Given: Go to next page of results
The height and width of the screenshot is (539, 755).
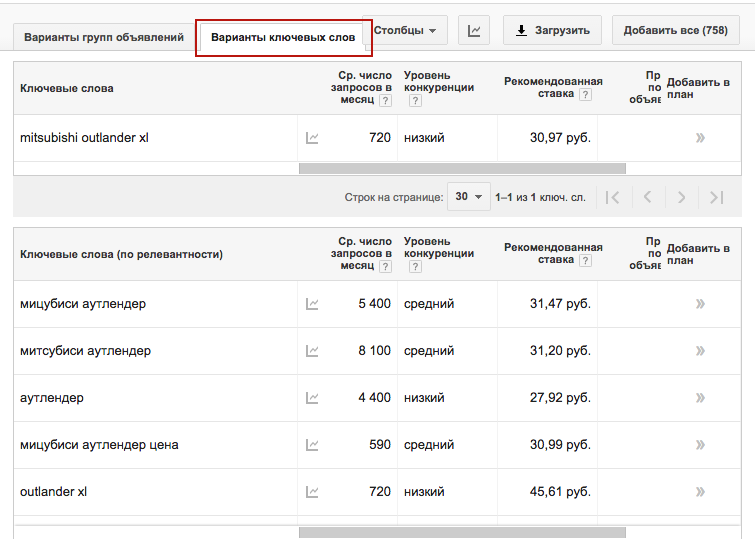Looking at the screenshot, I should (681, 197).
